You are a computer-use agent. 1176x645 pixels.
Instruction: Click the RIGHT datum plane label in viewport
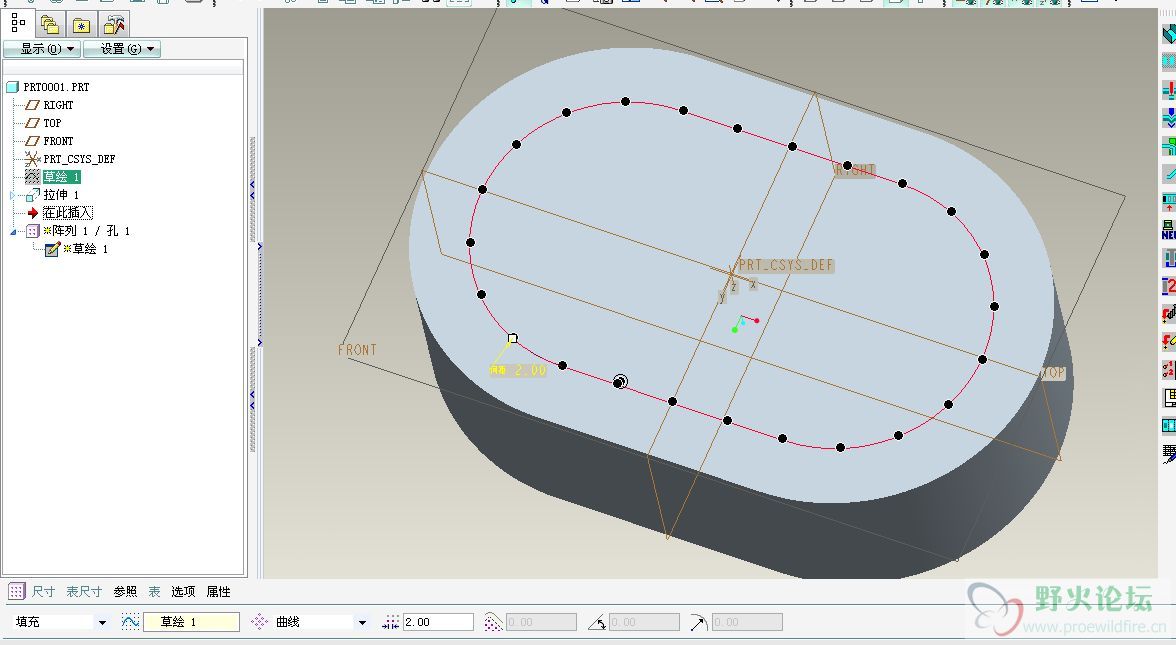point(856,170)
